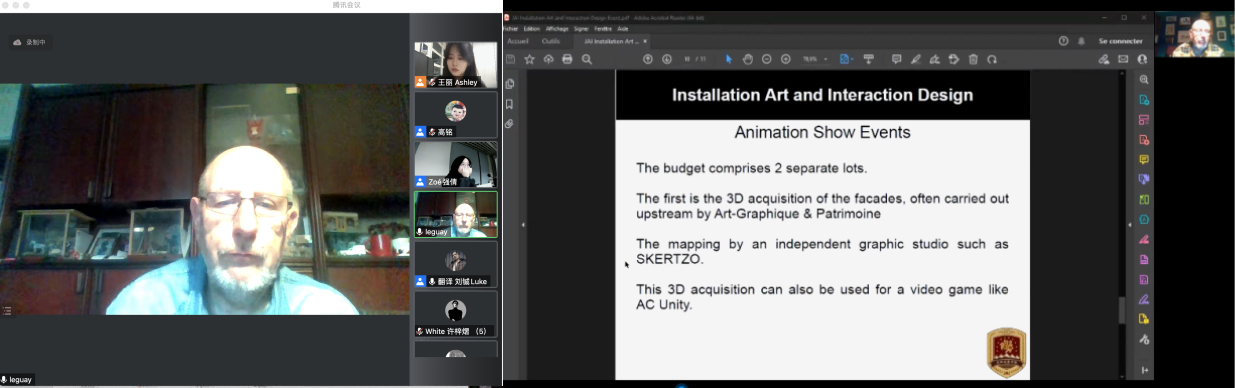Click the university crest logo on slide
Viewport: 1235px width, 388px height.
pos(1006,353)
